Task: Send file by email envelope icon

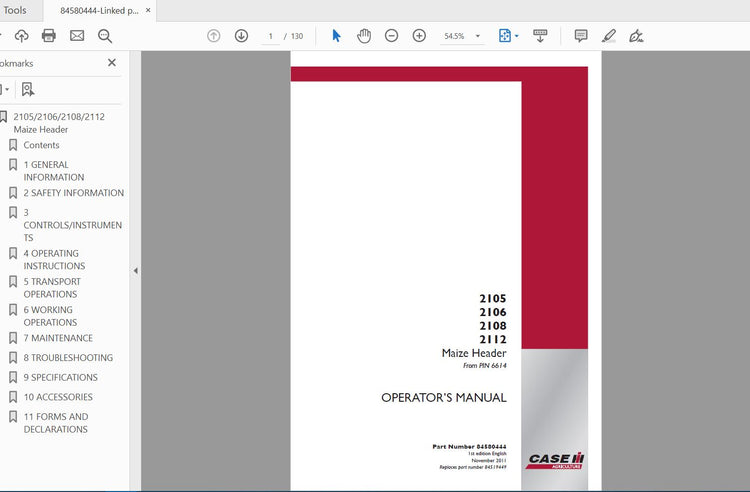Action: point(77,36)
